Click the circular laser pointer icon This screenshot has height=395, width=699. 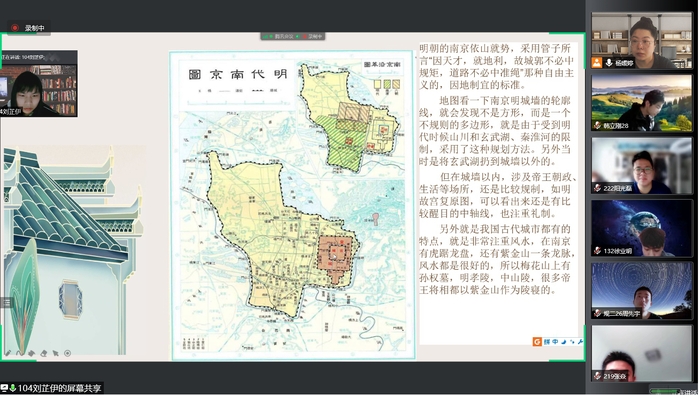tap(67, 353)
